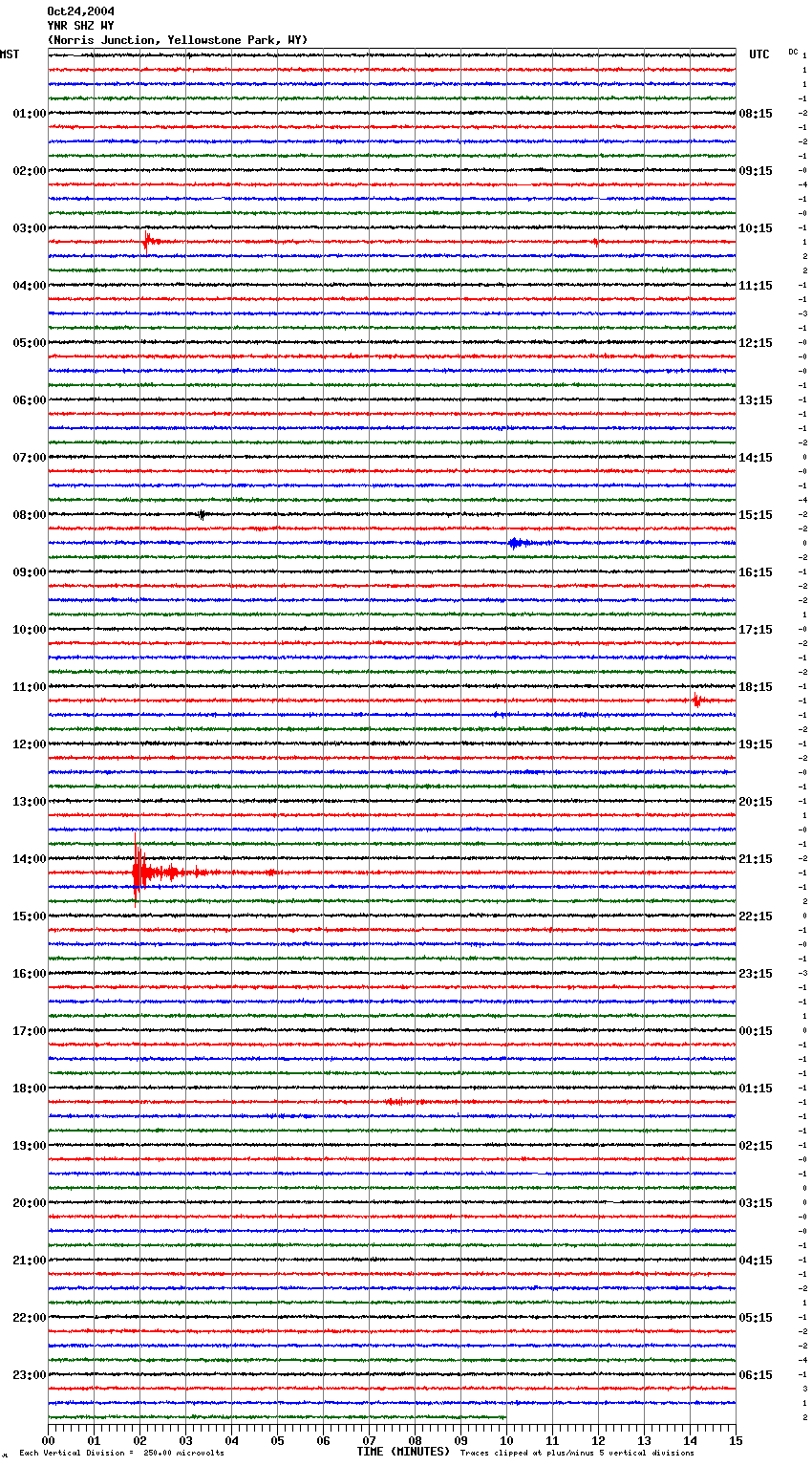812x1466 pixels.
Task: Click the faint red signal on the trace below 18:00
Action: coord(399,1102)
